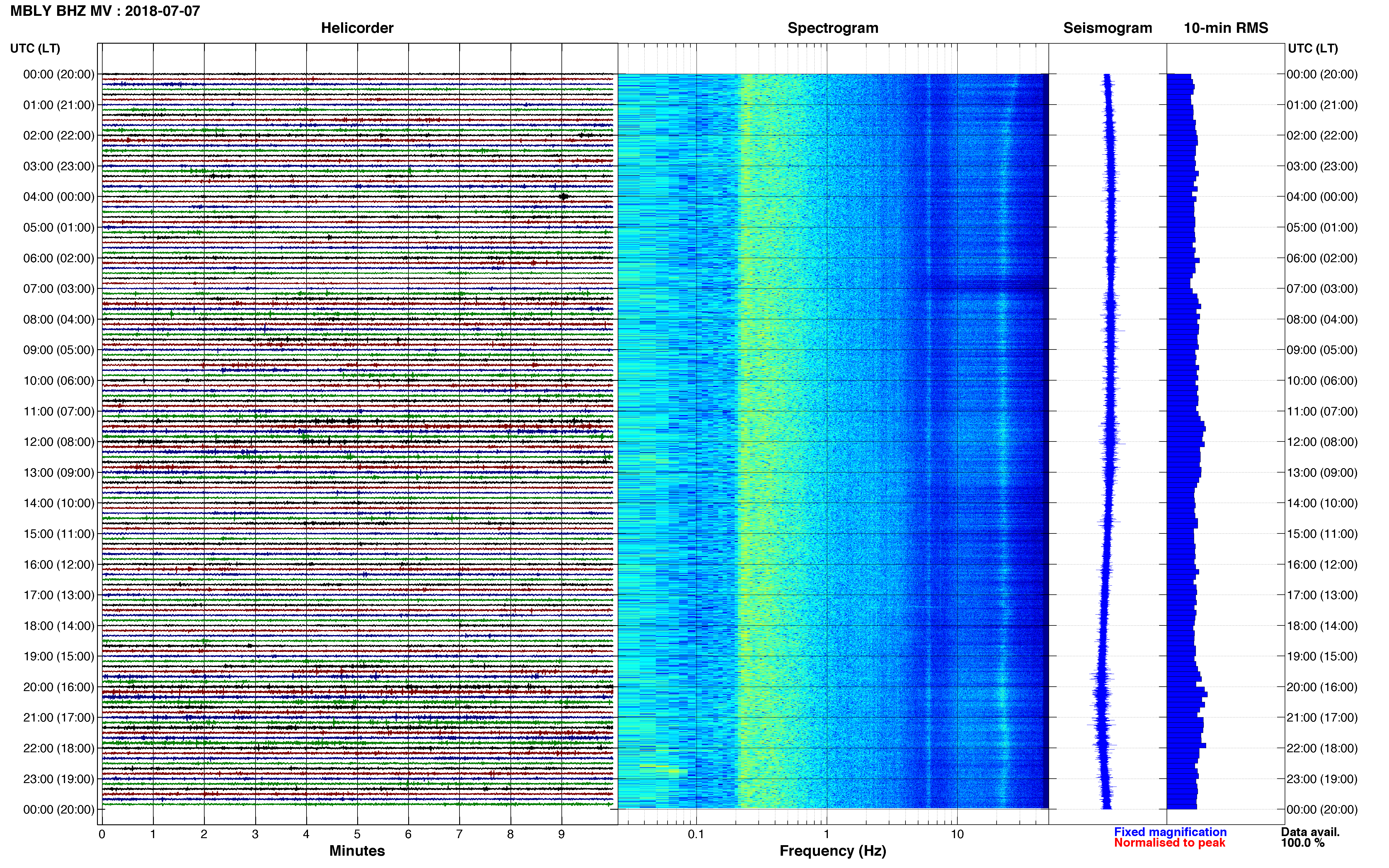Screen dimensions: 1389x868
Task: Click left time label 20:00 (16:00)
Action: tap(59, 687)
